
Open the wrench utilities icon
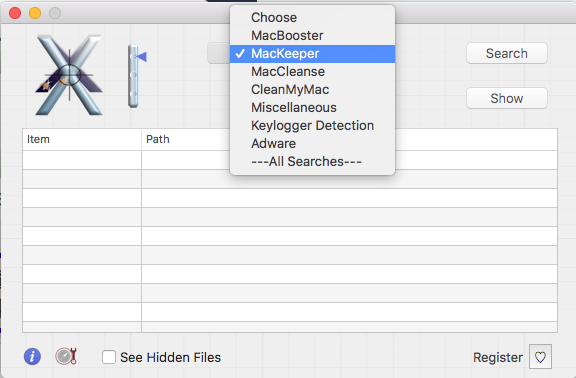click(66, 356)
